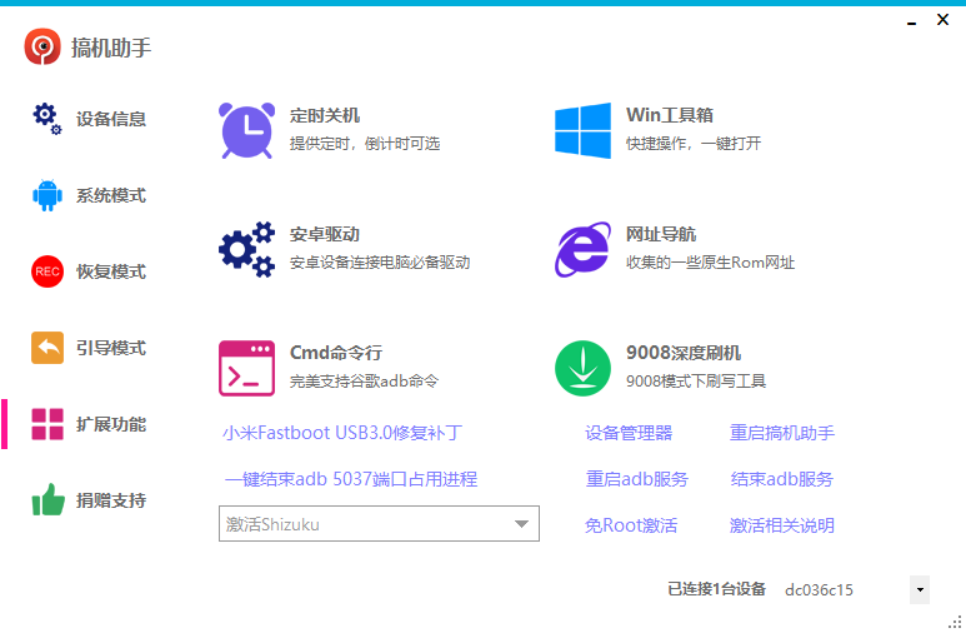Click the Android robot 系统模式 icon

(x=46, y=195)
